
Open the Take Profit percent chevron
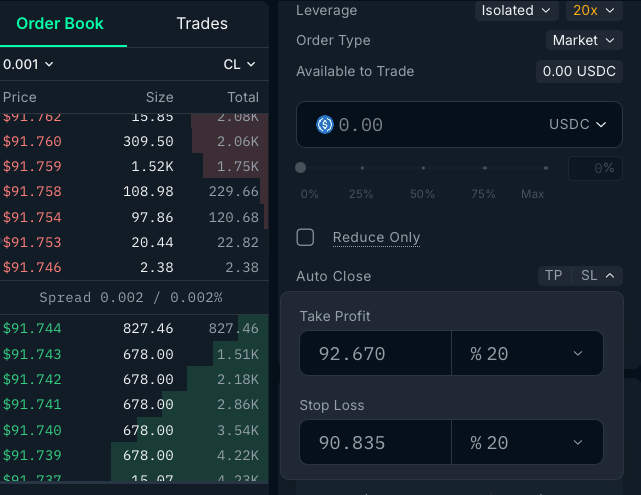click(x=578, y=354)
